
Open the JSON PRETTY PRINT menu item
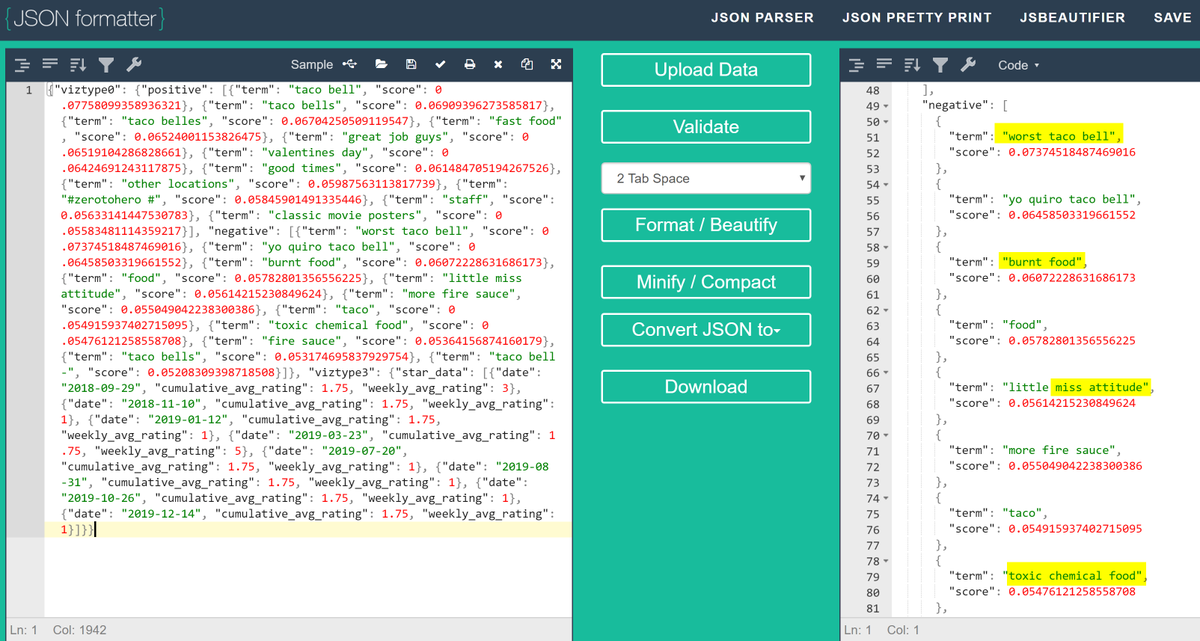(917, 17)
